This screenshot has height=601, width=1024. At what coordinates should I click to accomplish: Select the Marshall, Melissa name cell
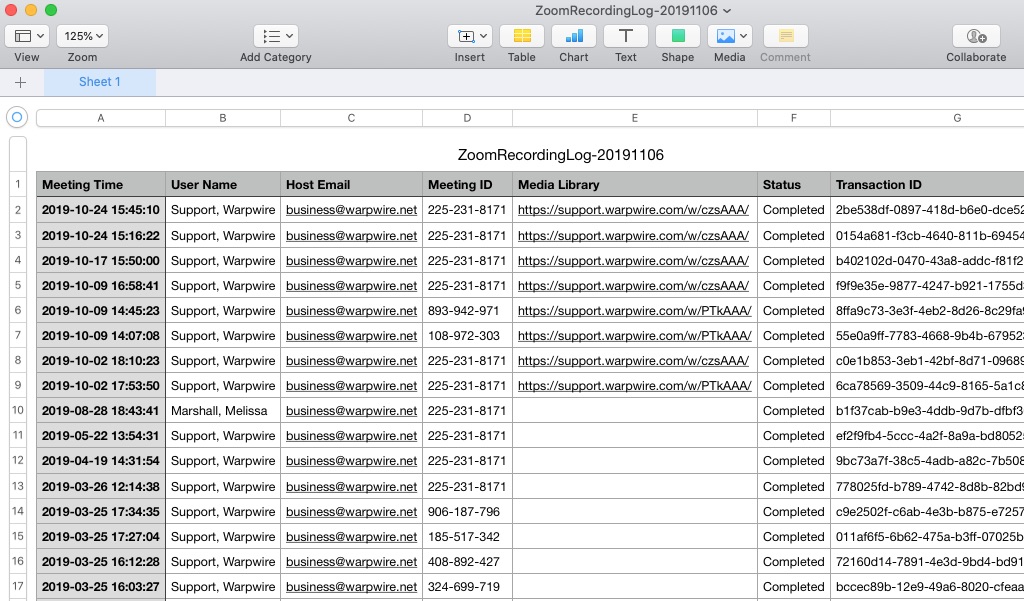tap(223, 410)
